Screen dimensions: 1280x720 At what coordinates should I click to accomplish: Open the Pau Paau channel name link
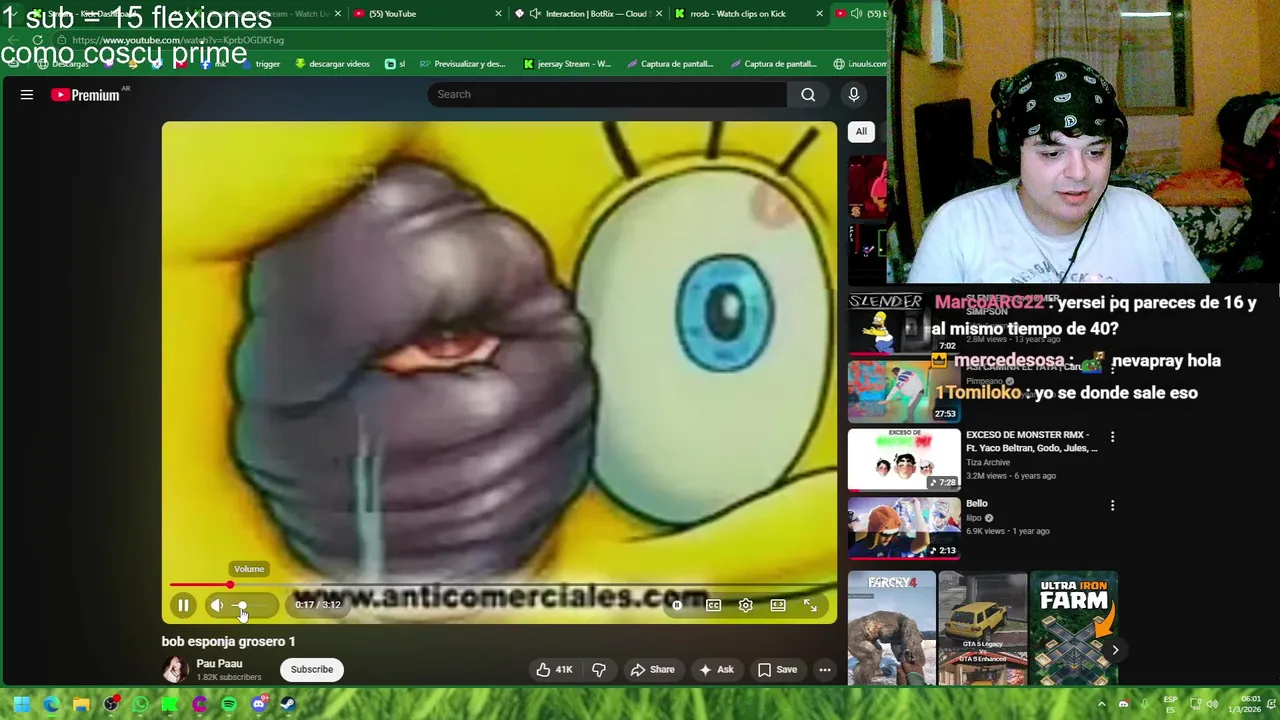(x=219, y=663)
